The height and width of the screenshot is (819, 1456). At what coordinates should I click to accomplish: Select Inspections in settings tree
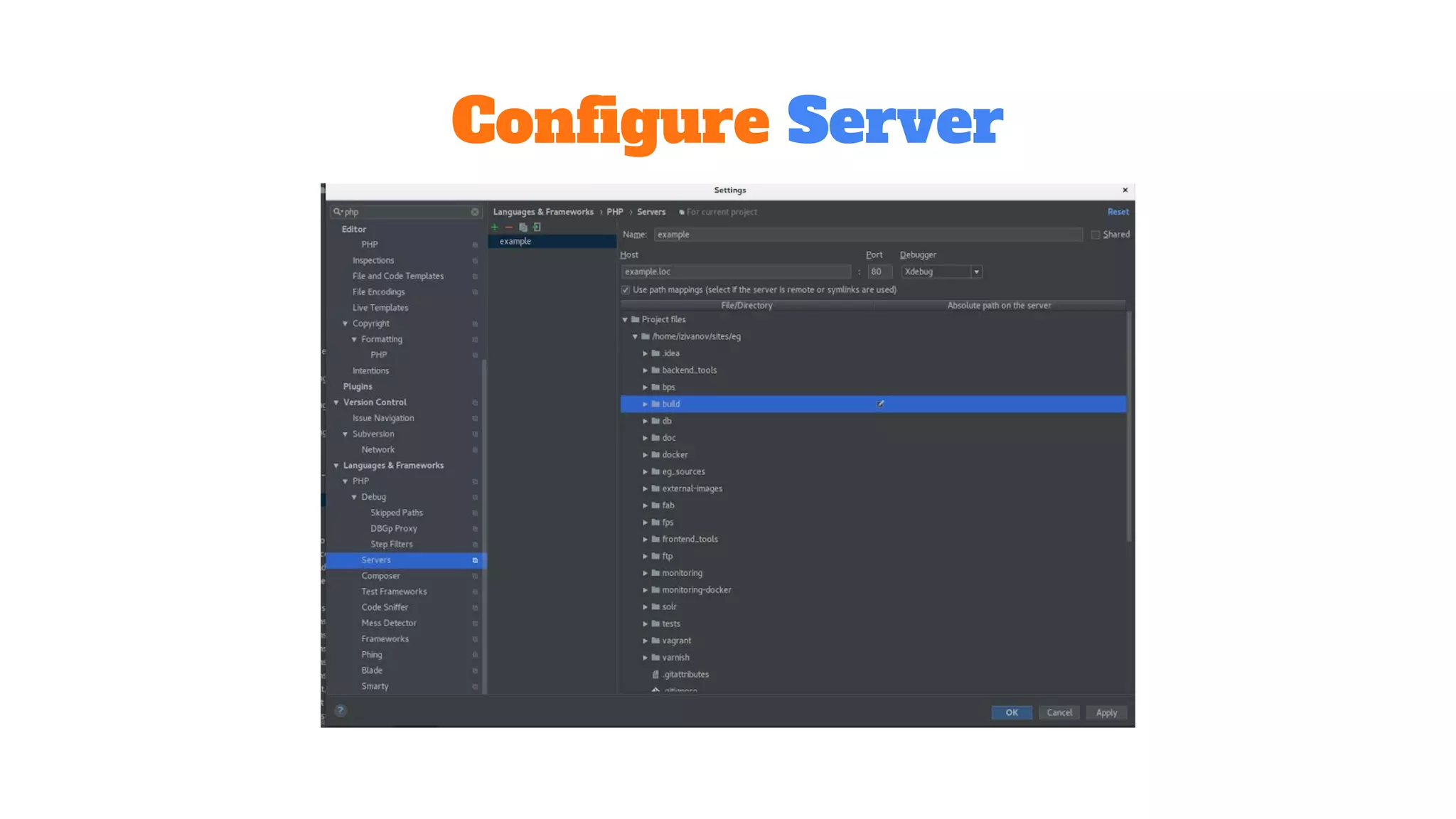(373, 260)
